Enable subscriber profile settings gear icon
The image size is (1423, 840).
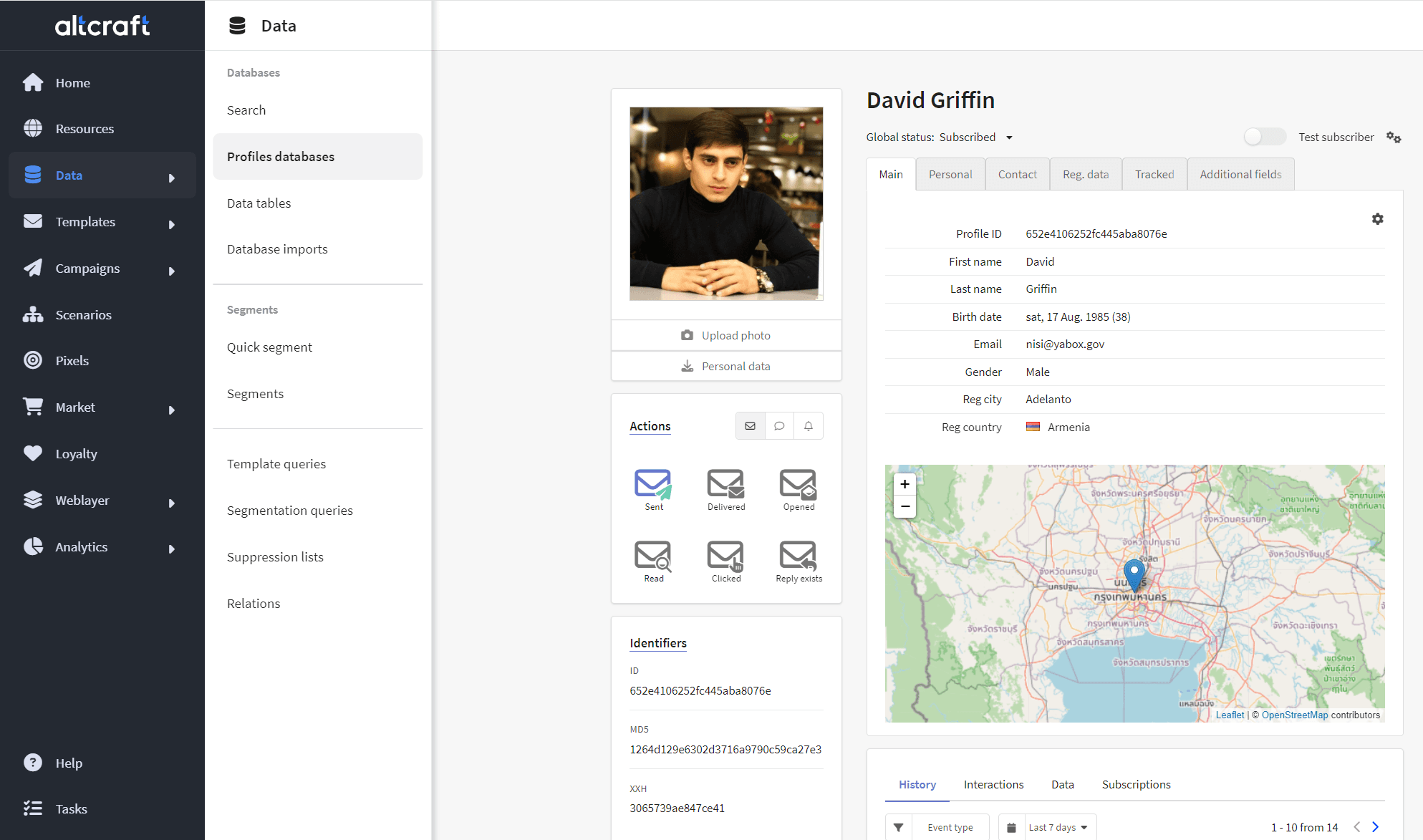pyautogui.click(x=1395, y=135)
